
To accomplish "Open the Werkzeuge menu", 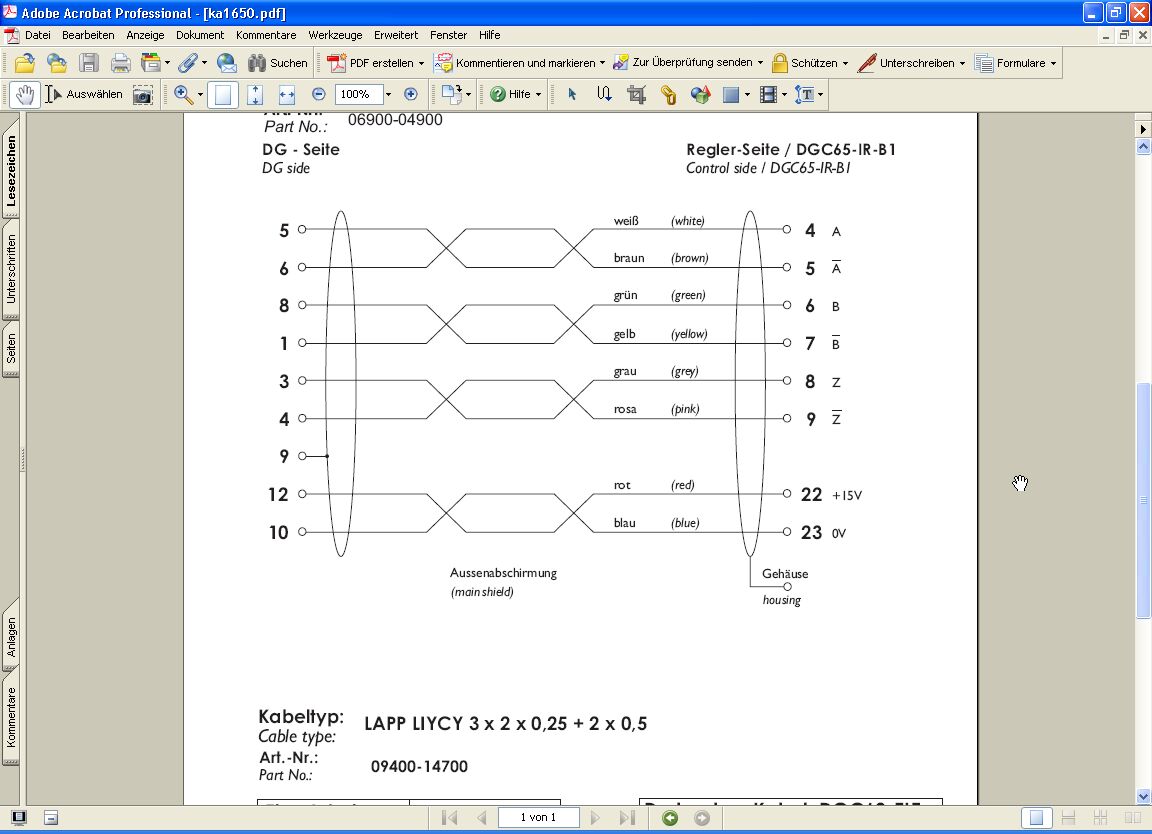I will pos(335,35).
